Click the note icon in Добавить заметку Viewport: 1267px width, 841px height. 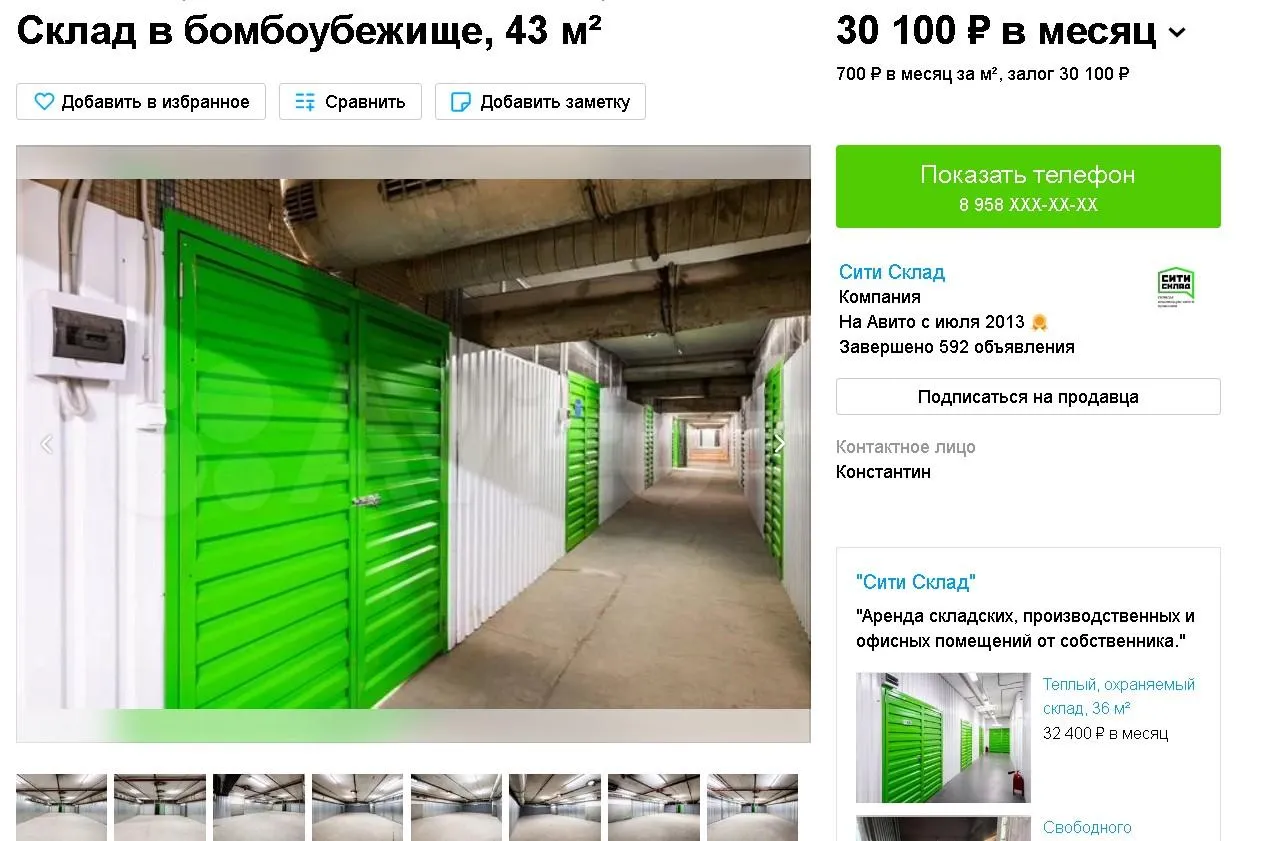tap(461, 102)
